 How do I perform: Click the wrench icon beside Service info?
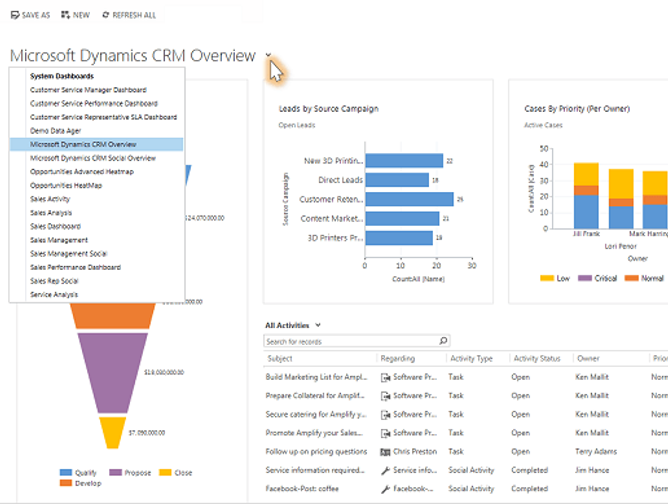[385, 469]
